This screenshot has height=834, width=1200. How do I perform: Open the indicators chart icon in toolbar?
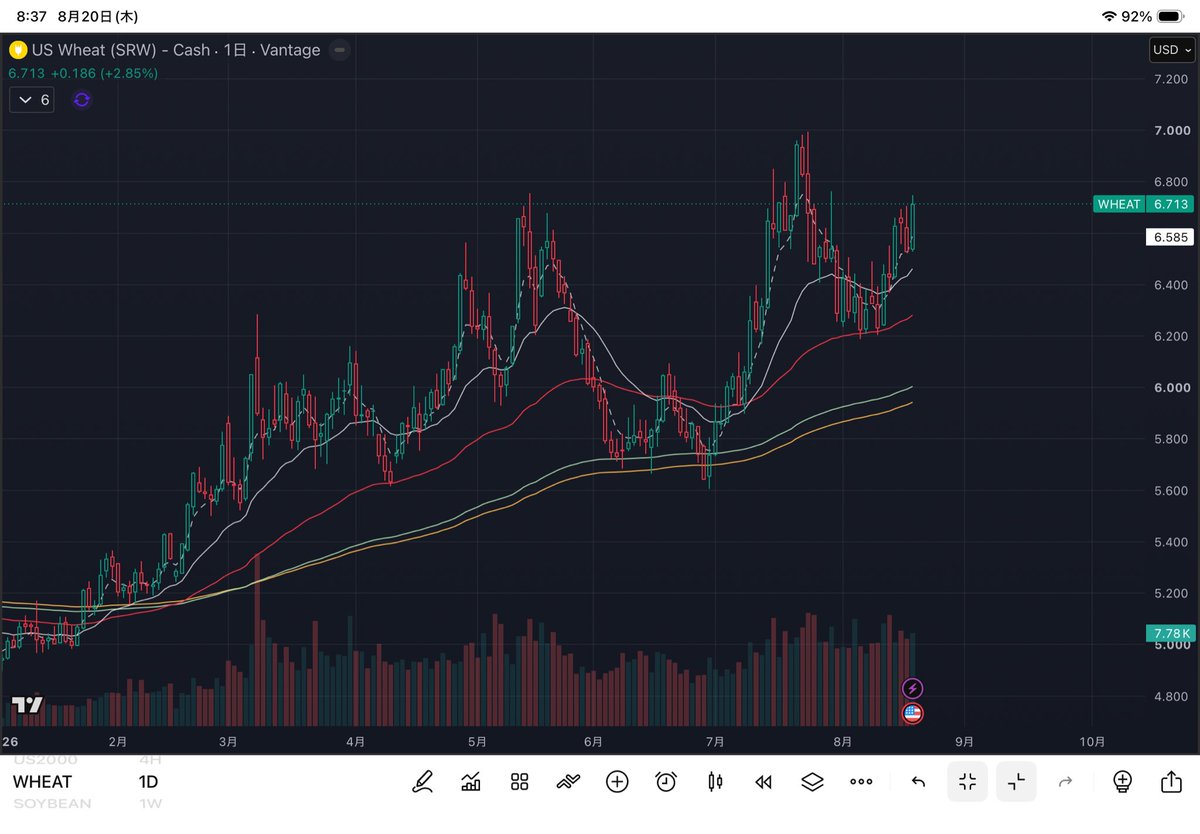470,782
